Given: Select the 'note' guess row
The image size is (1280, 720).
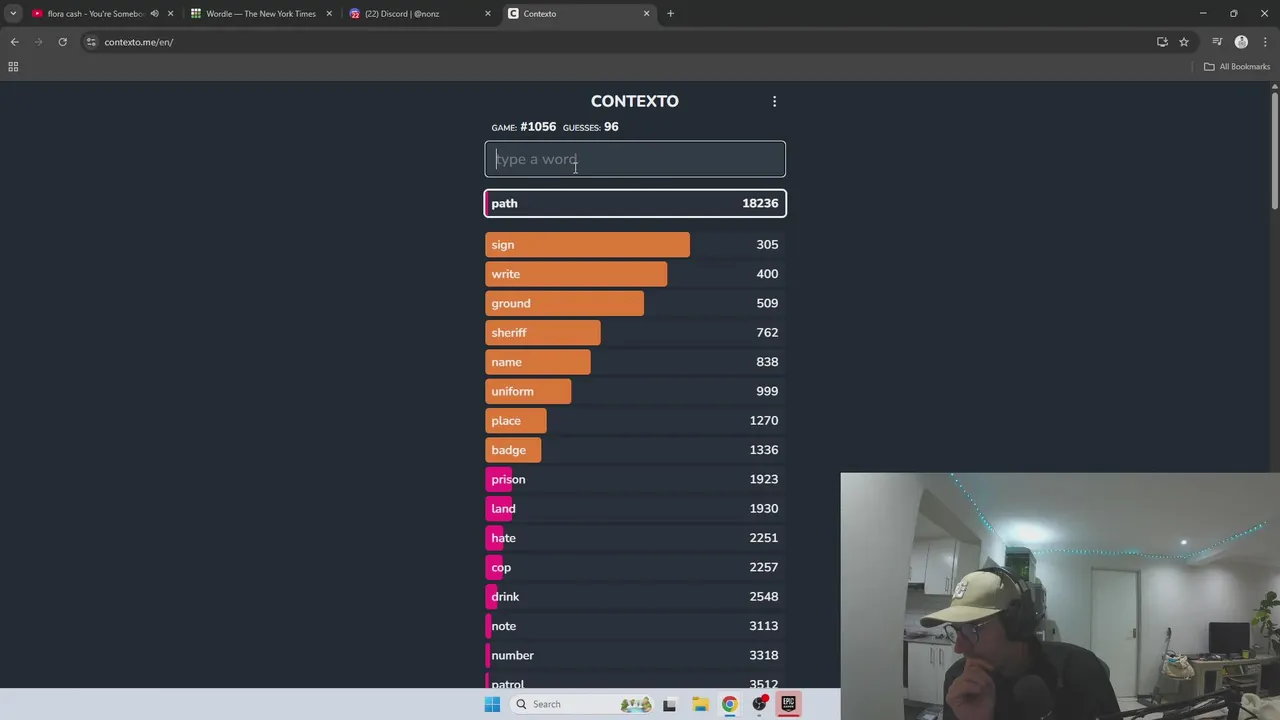Looking at the screenshot, I should point(635,626).
